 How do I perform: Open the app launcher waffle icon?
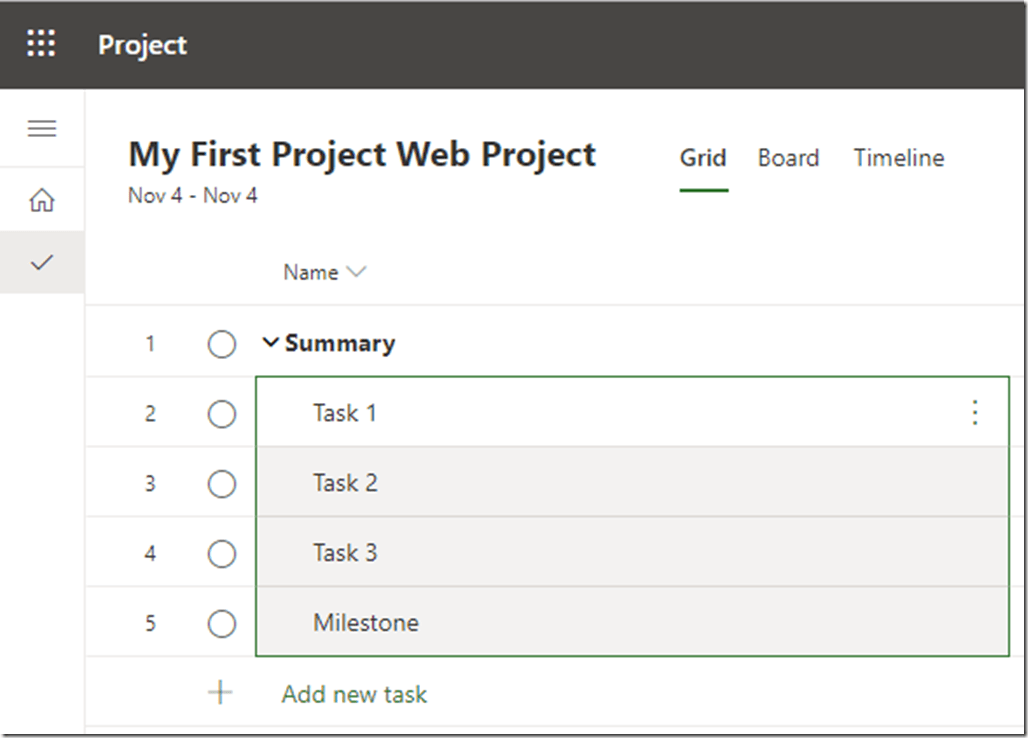[42, 44]
